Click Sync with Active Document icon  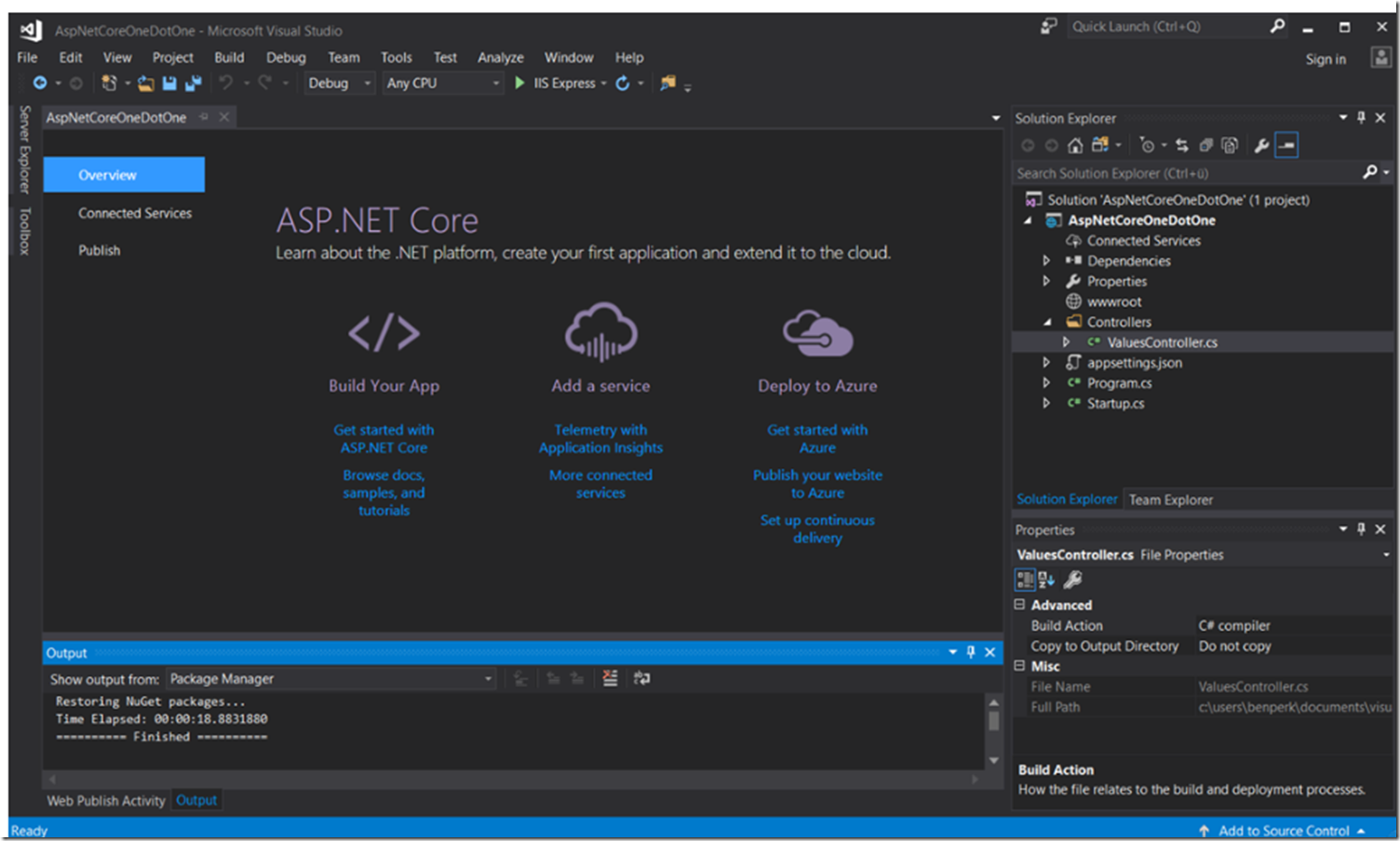coord(1182,145)
